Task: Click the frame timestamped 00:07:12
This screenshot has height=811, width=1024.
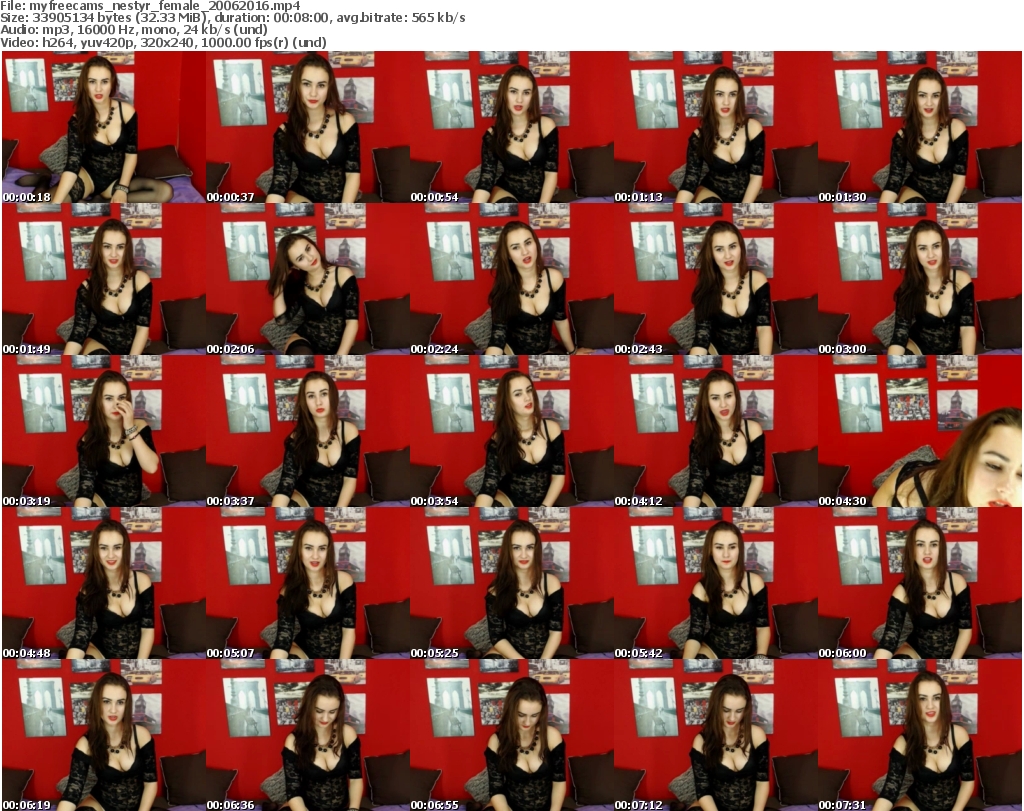Action: [715, 735]
